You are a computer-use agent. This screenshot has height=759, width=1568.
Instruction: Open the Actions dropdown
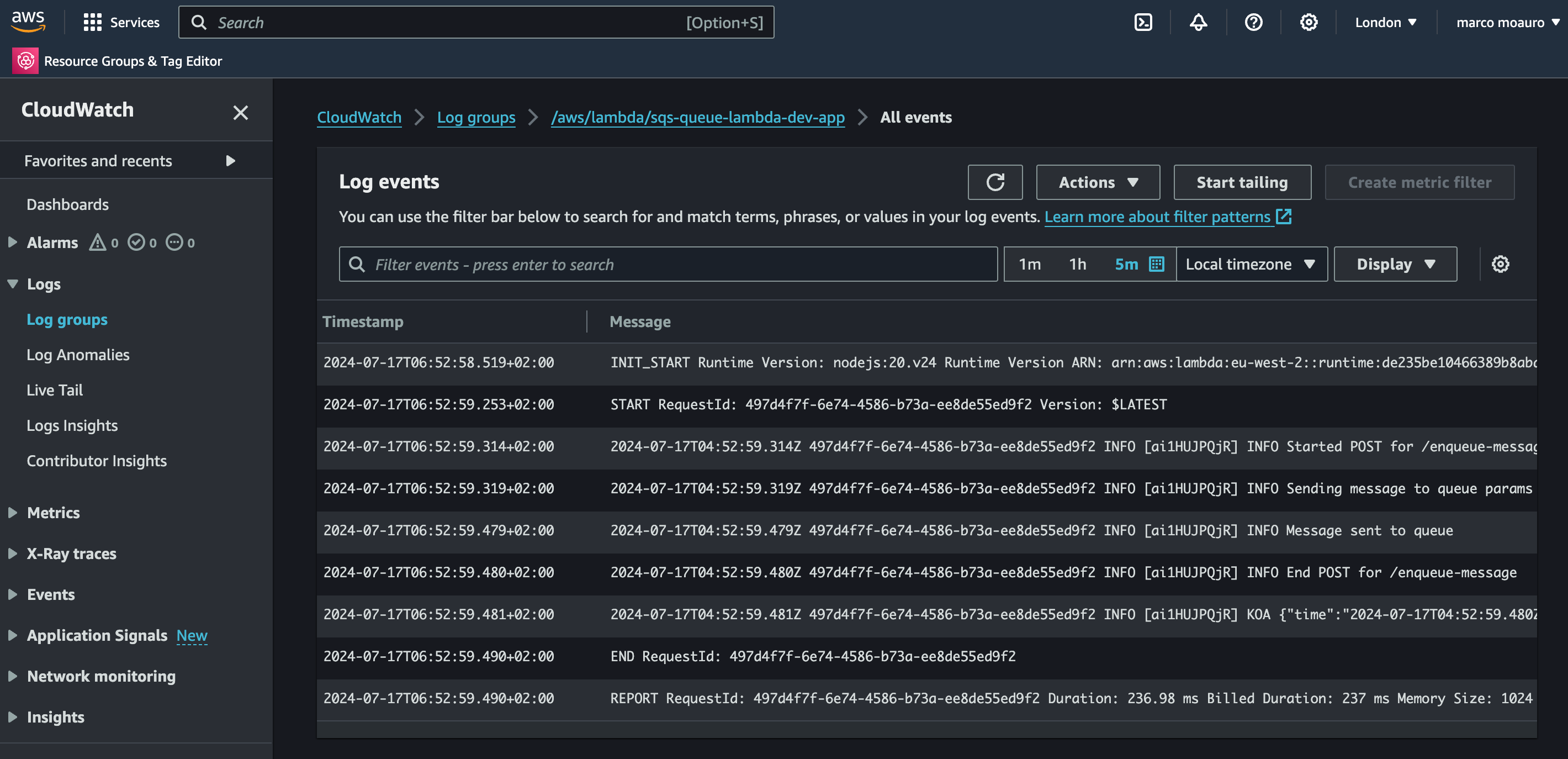coord(1098,182)
